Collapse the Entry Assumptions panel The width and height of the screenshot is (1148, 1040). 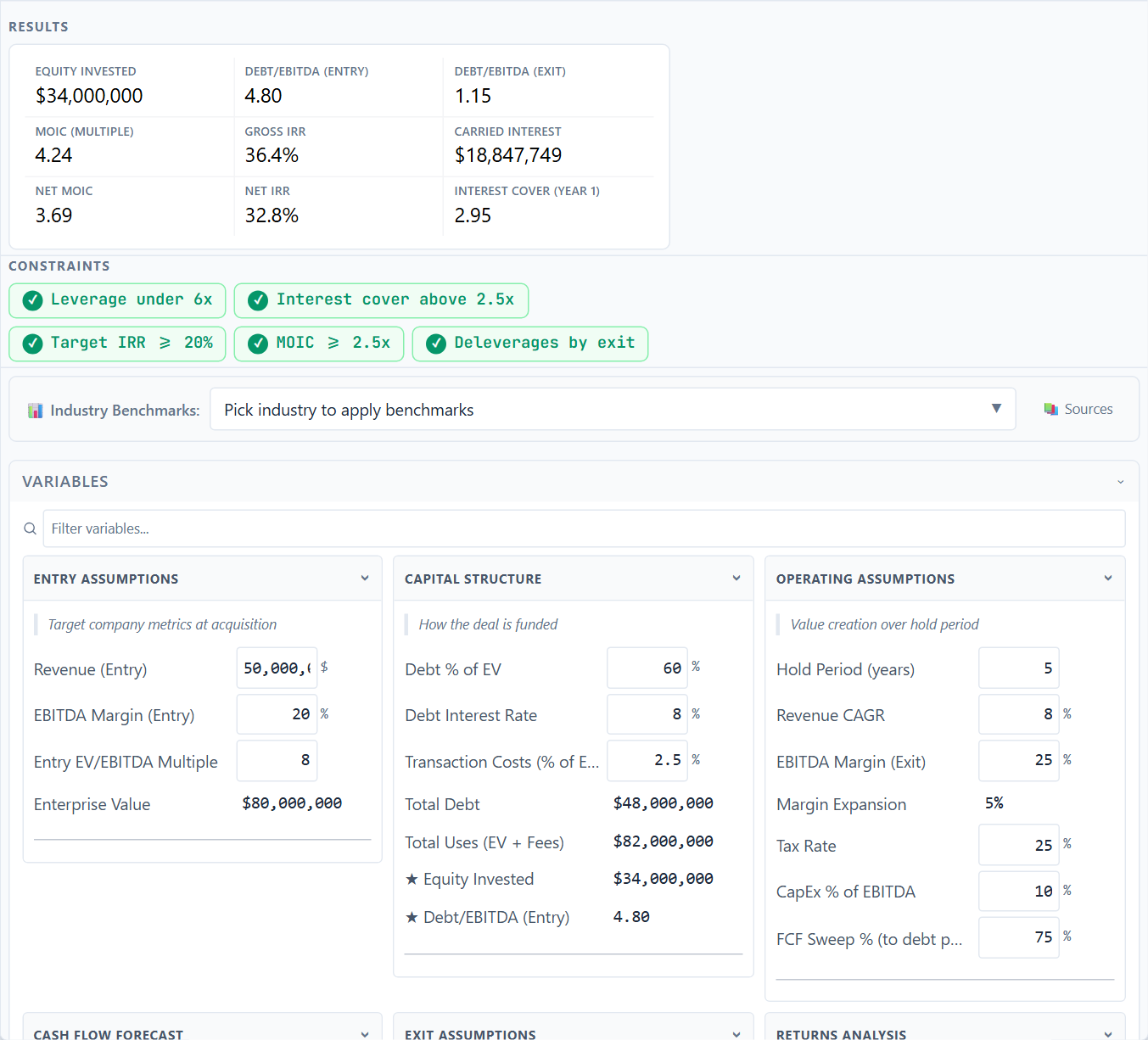tap(365, 579)
